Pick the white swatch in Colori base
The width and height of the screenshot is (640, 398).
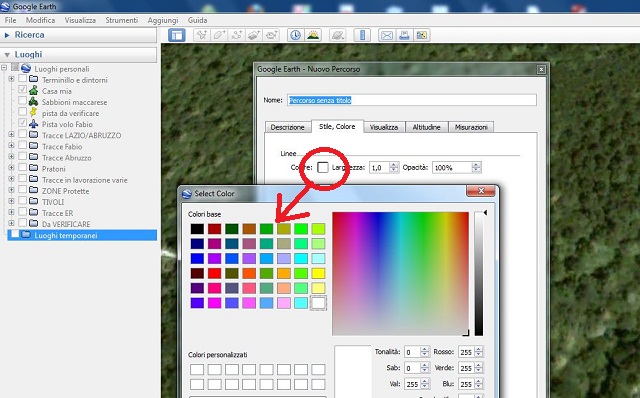point(318,303)
